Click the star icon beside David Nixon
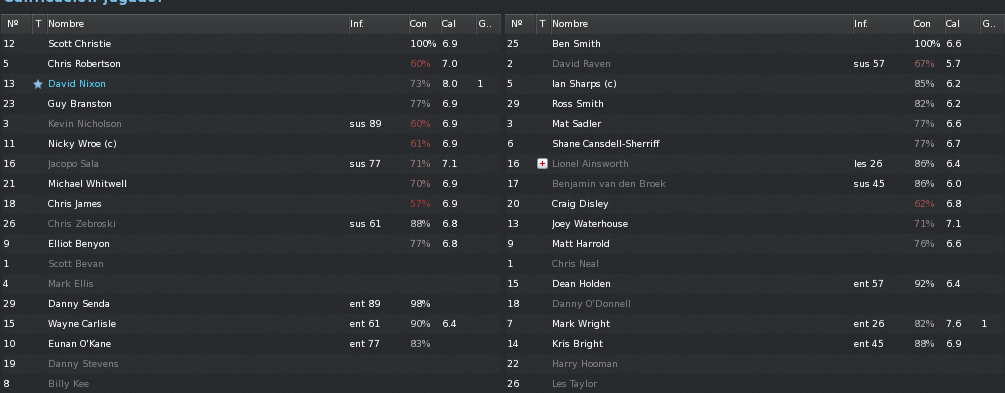 click(x=38, y=84)
